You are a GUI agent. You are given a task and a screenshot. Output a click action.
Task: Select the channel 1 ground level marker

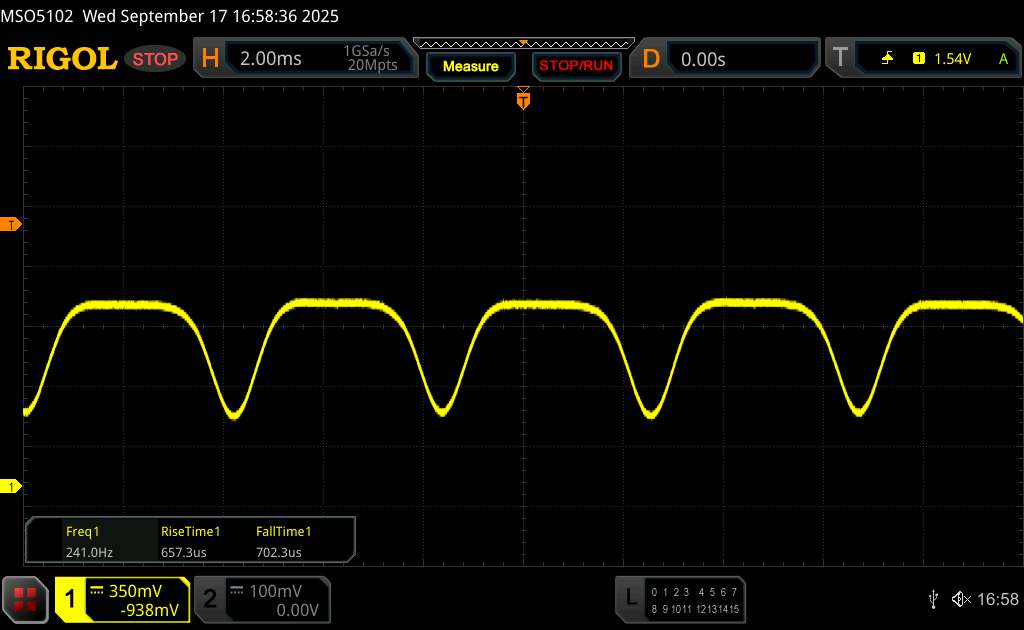[13, 486]
